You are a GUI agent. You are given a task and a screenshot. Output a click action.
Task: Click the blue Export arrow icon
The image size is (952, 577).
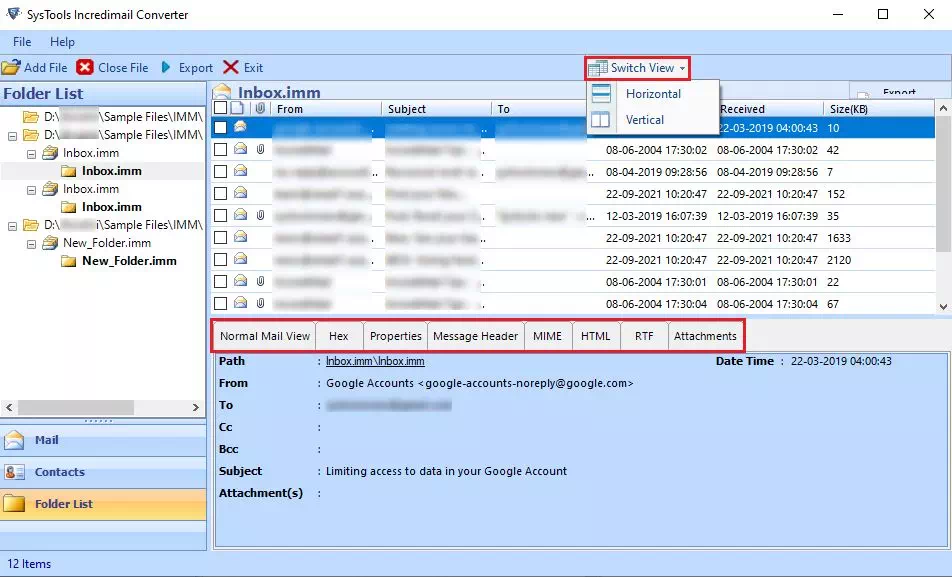pos(166,67)
